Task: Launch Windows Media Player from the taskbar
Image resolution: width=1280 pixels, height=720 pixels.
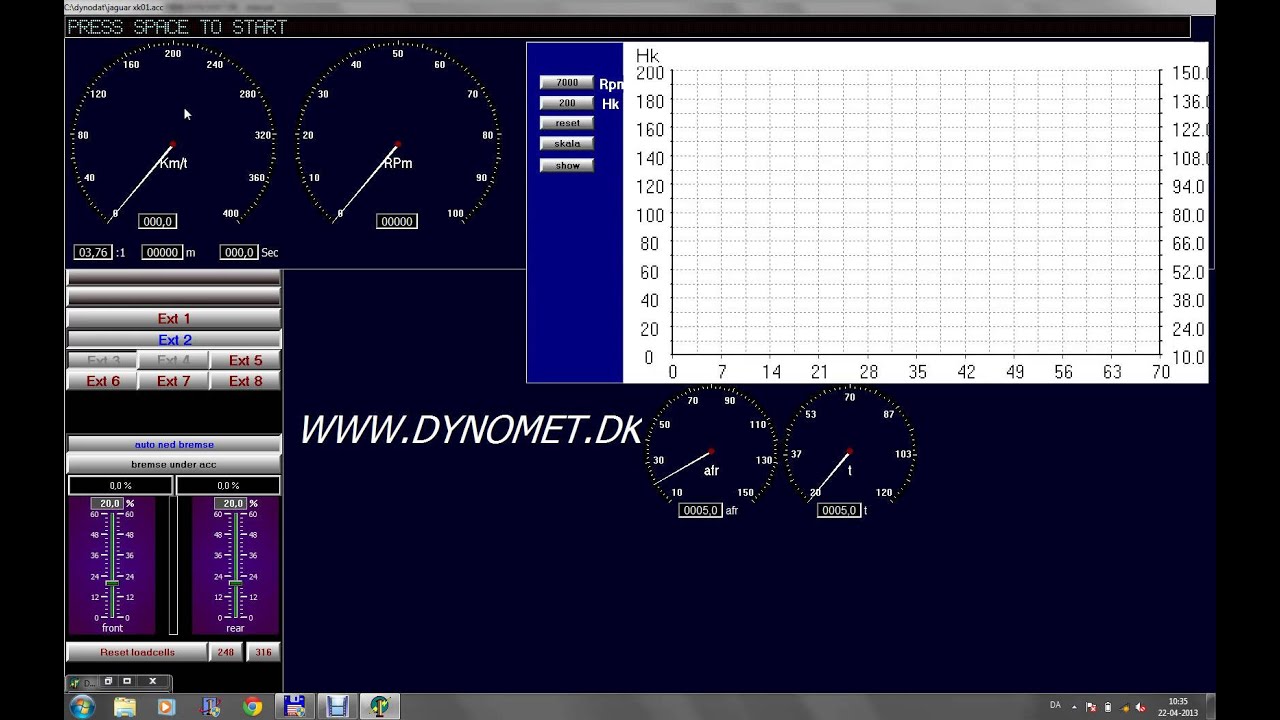Action: pyautogui.click(x=167, y=707)
